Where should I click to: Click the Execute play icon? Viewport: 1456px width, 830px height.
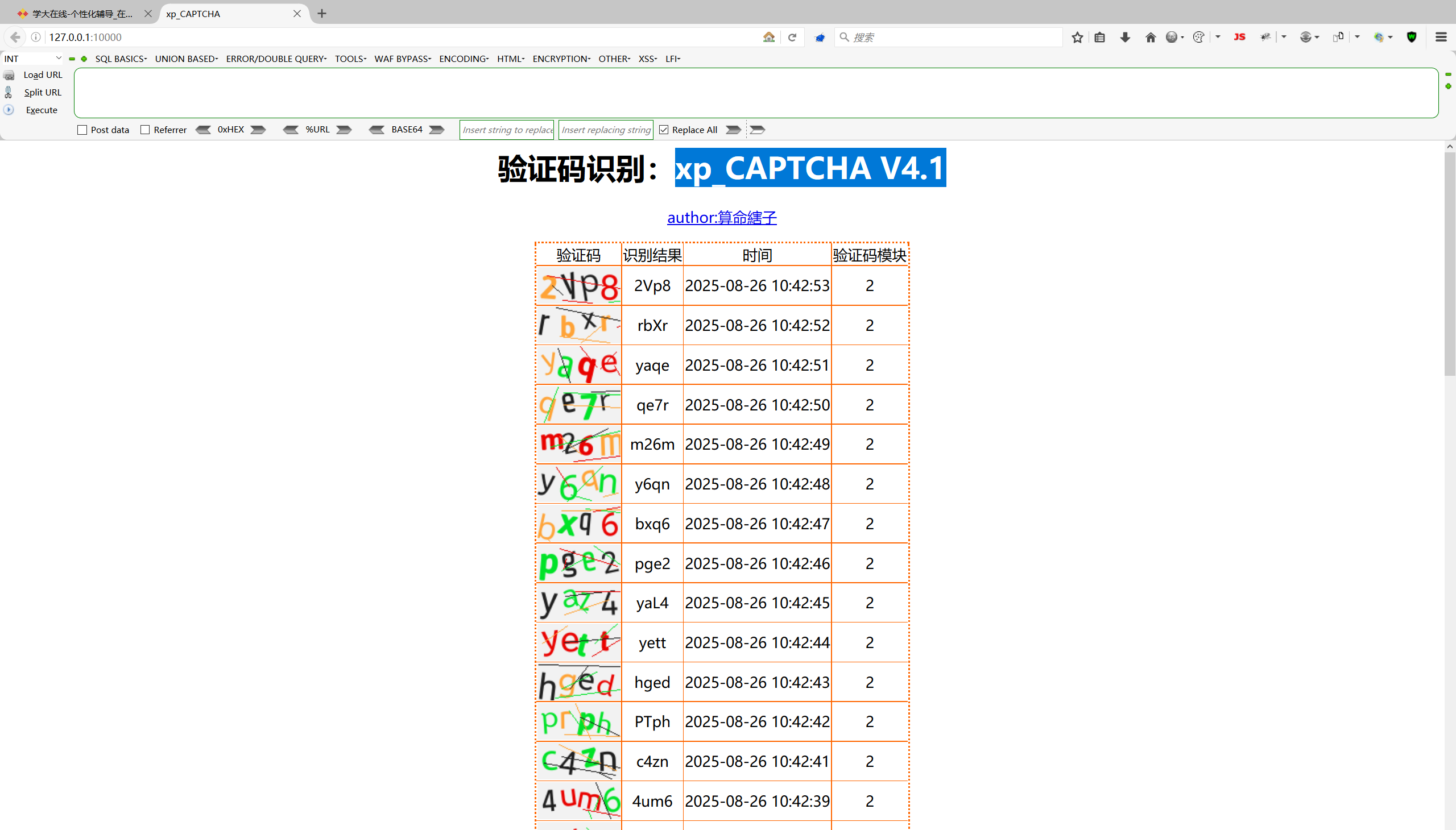click(9, 110)
